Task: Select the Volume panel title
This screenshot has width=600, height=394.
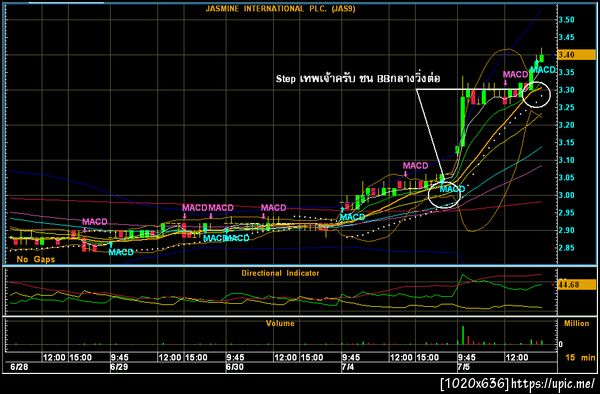Action: tap(280, 323)
